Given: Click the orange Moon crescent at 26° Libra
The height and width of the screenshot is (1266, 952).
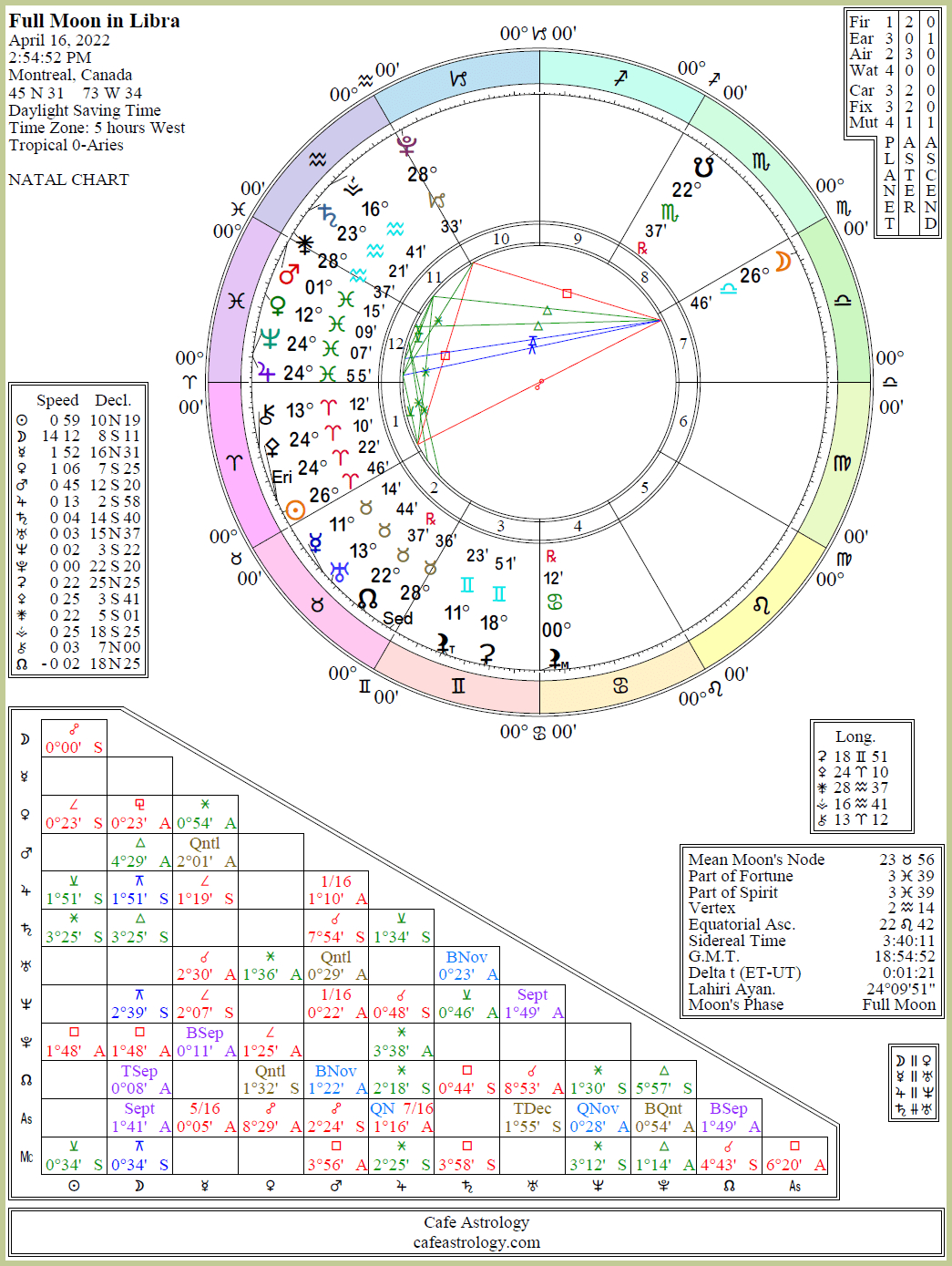Looking at the screenshot, I should point(783,262).
